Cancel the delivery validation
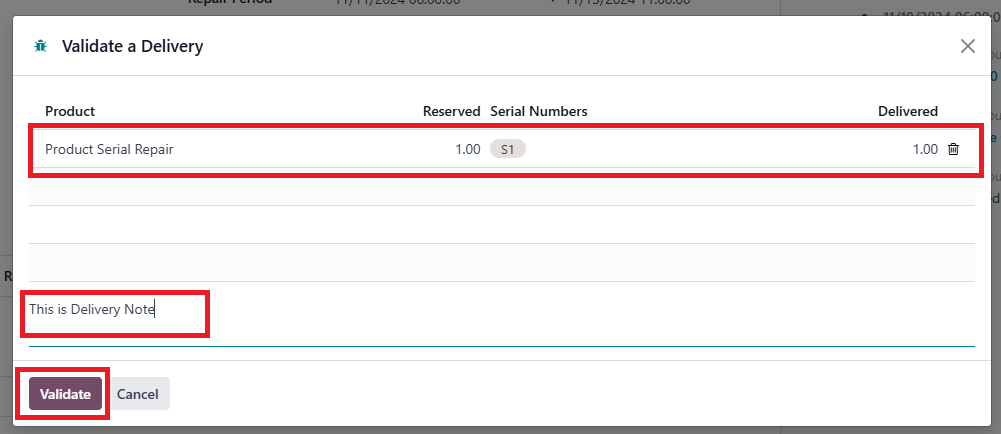Screen dimensions: 1001x434 pyautogui.click(x=138, y=394)
